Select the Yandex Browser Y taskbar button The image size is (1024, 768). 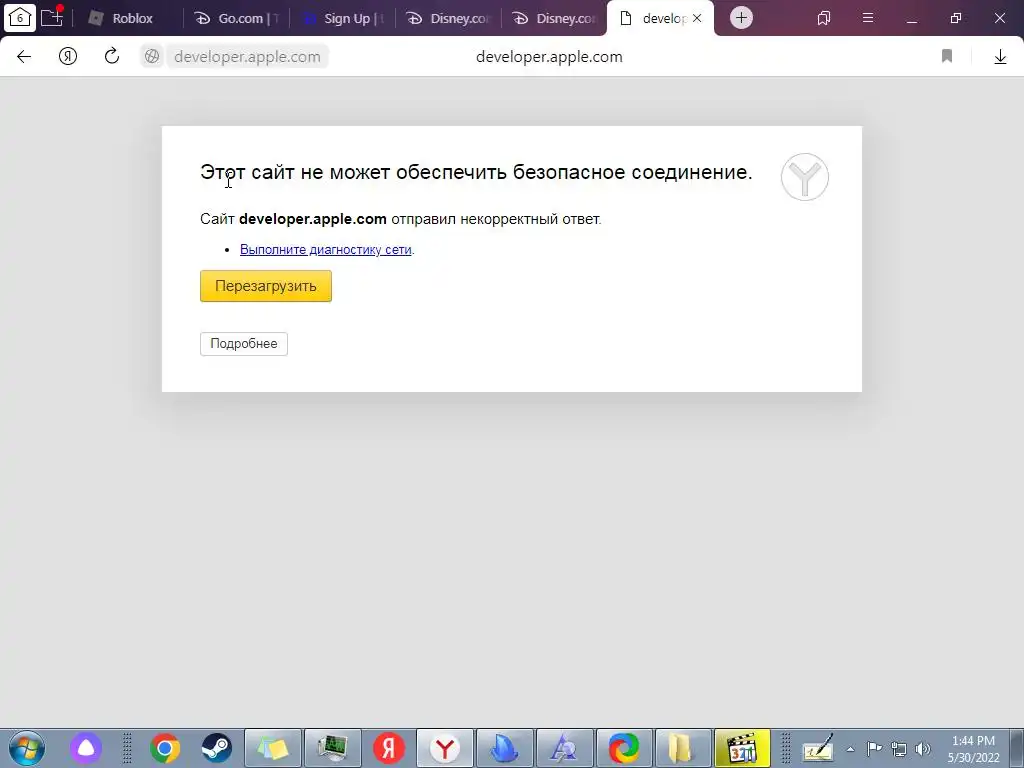pyautogui.click(x=445, y=748)
